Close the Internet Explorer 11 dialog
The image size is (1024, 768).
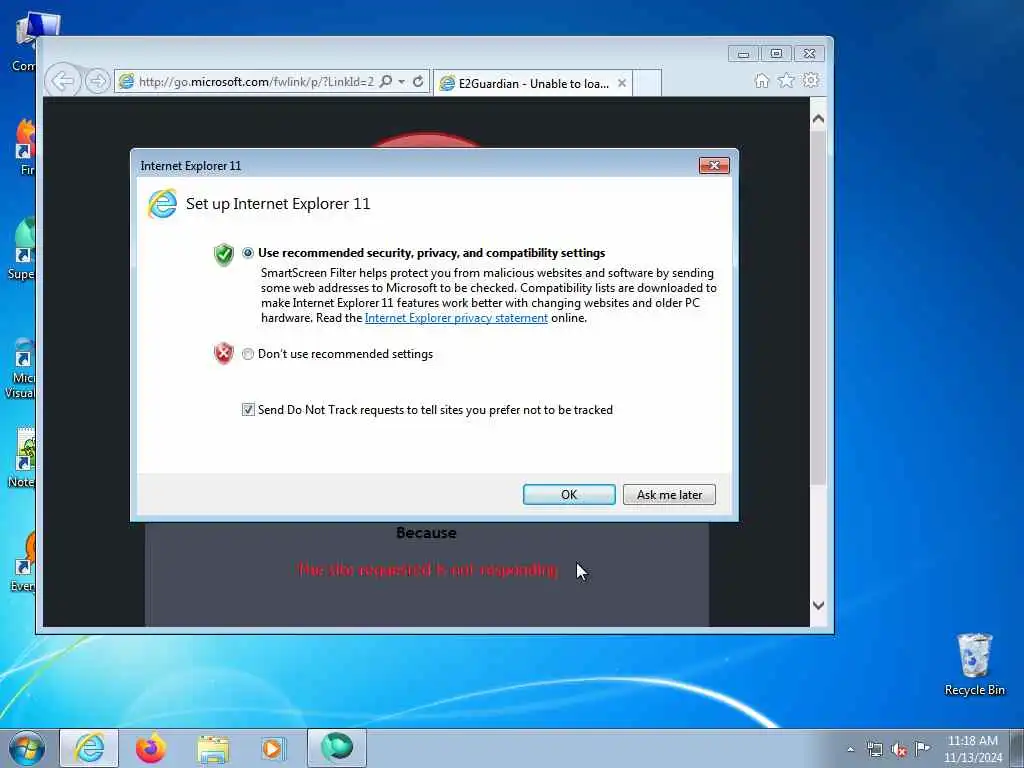714,165
